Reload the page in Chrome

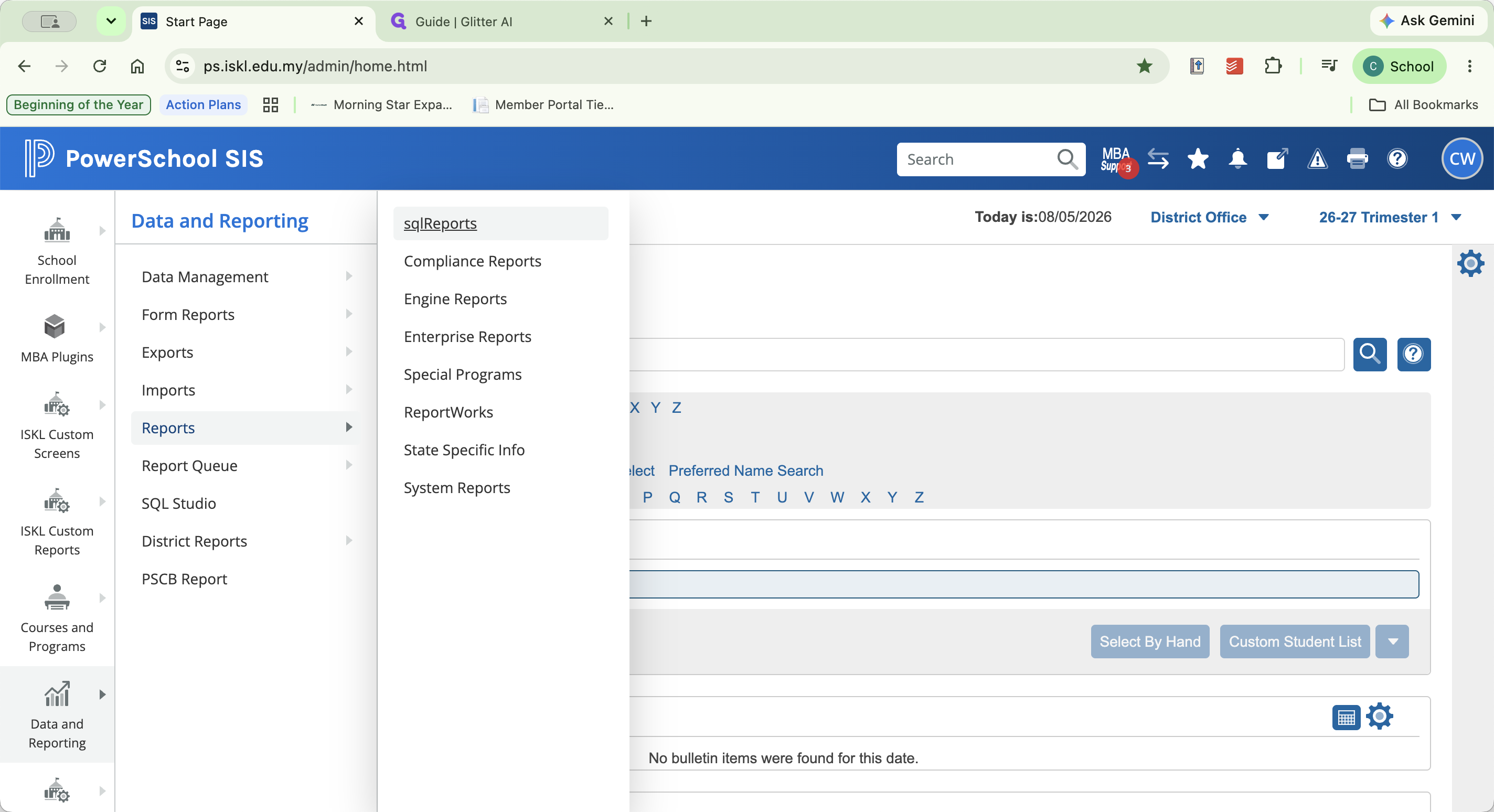(100, 66)
